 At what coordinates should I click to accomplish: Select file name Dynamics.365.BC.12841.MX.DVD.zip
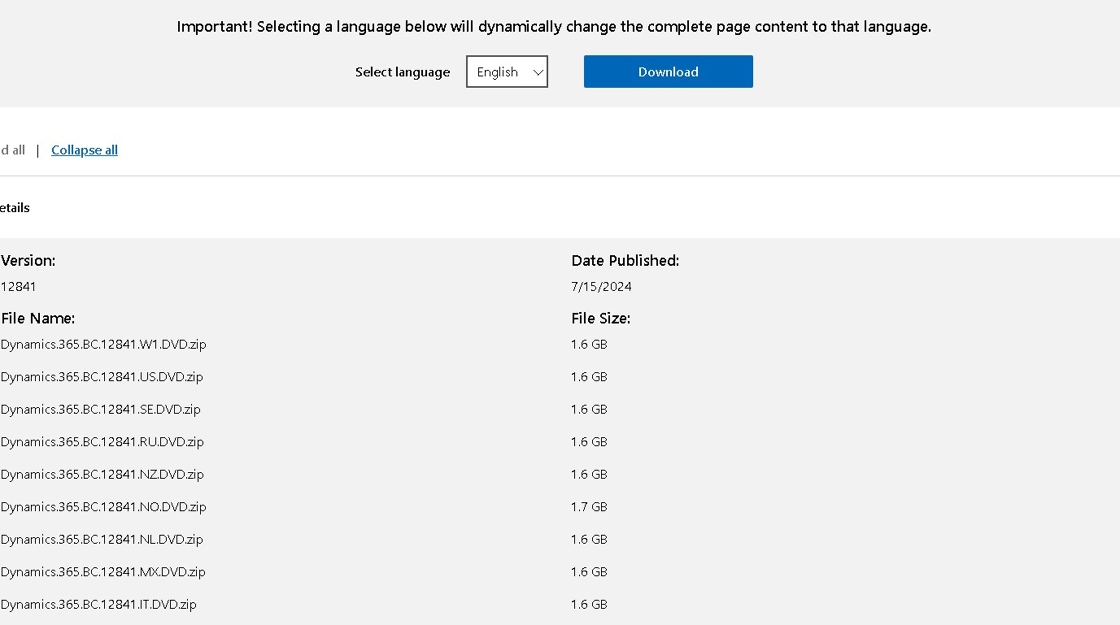click(x=103, y=571)
